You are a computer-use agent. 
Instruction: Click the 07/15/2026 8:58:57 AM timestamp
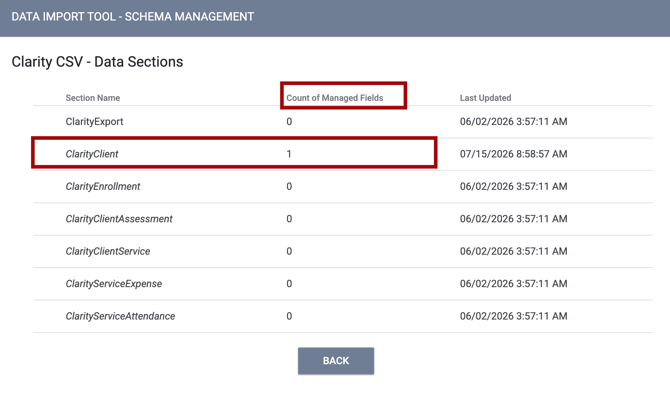click(x=514, y=154)
